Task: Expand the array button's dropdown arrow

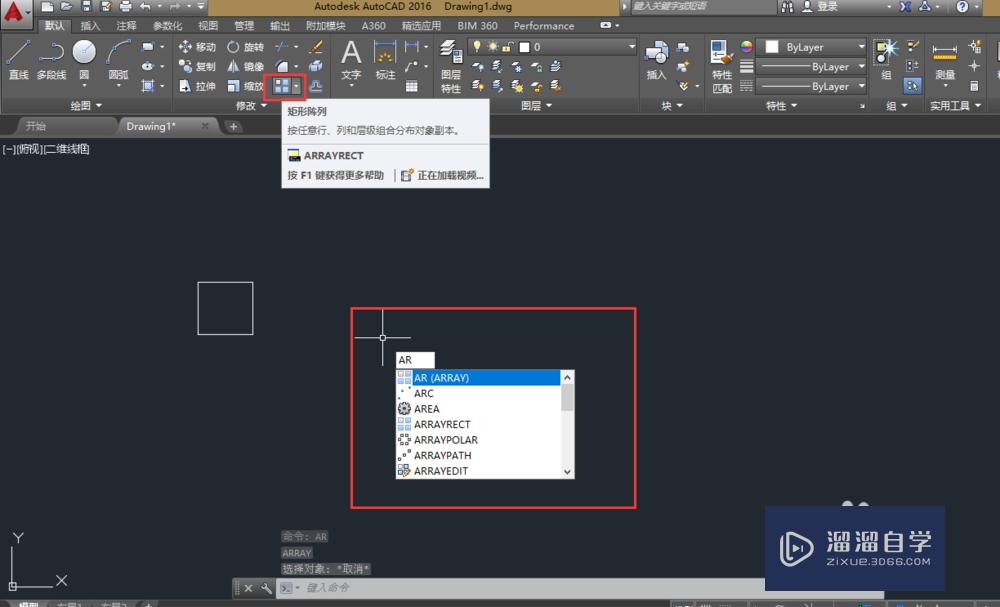Action: coord(296,87)
